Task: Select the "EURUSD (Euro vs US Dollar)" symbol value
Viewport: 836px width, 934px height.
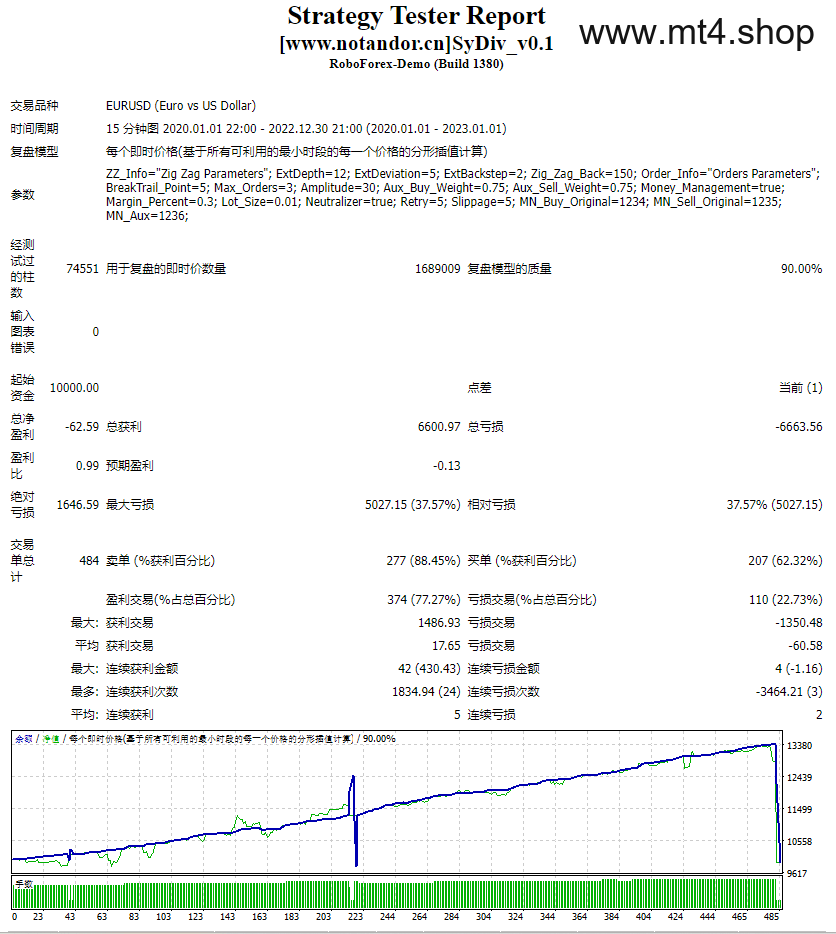Action: click(x=181, y=105)
